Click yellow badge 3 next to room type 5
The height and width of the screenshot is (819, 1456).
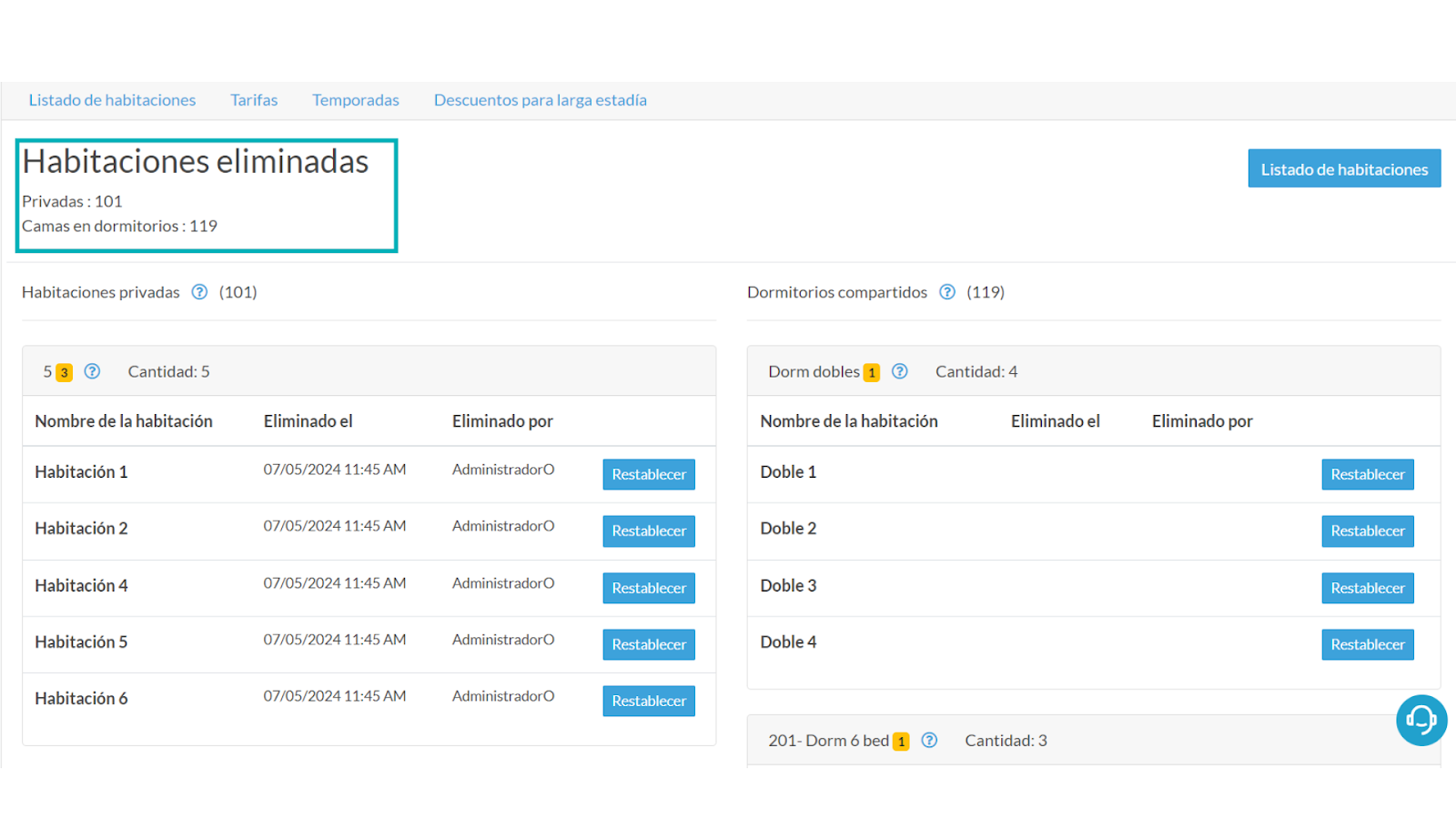pos(64,372)
